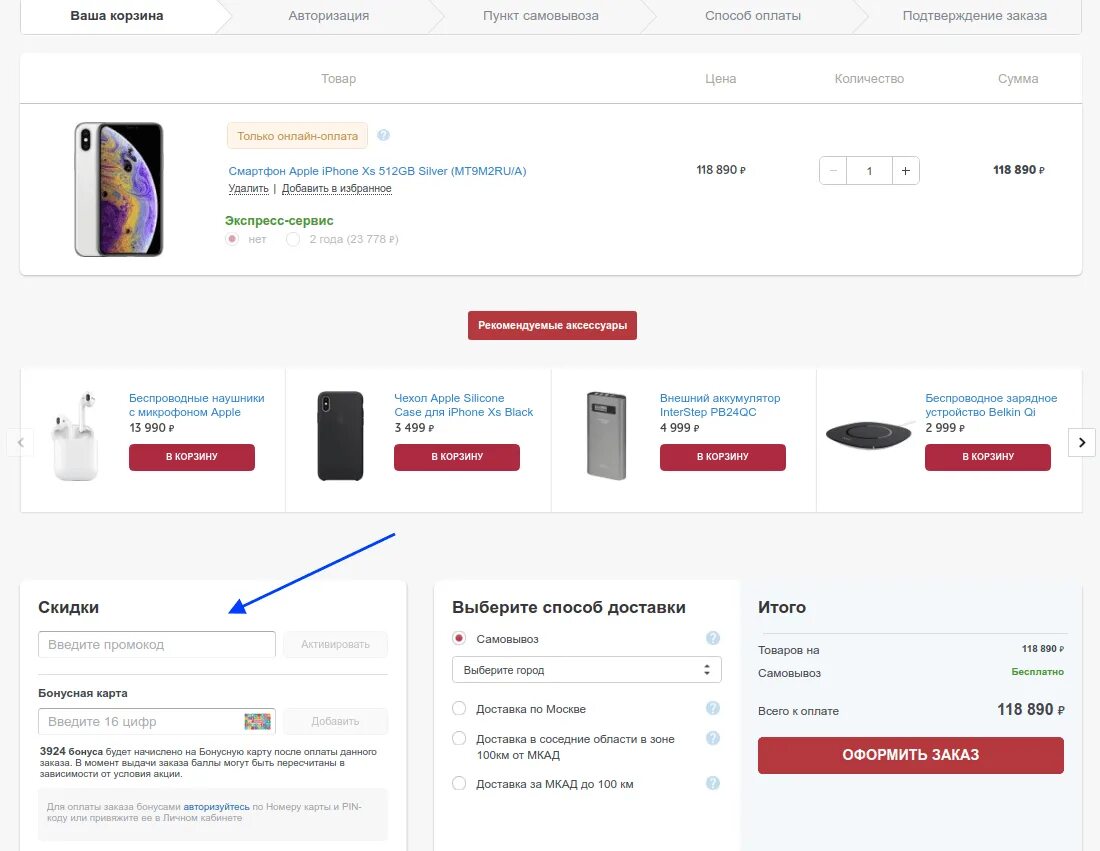Viewport: 1100px width, 851px height.
Task: Decrease iPhone quantity with minus button
Action: (833, 170)
